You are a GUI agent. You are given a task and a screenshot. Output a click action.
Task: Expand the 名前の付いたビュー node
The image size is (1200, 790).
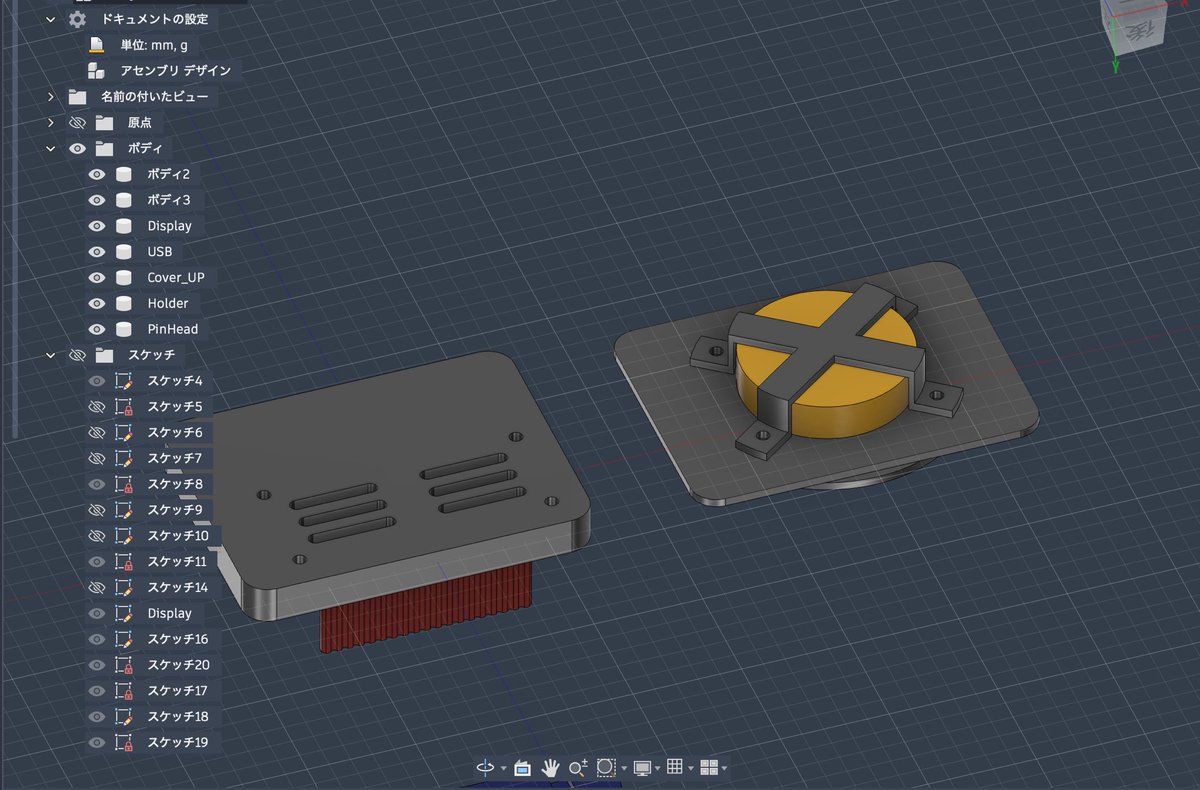tap(51, 97)
